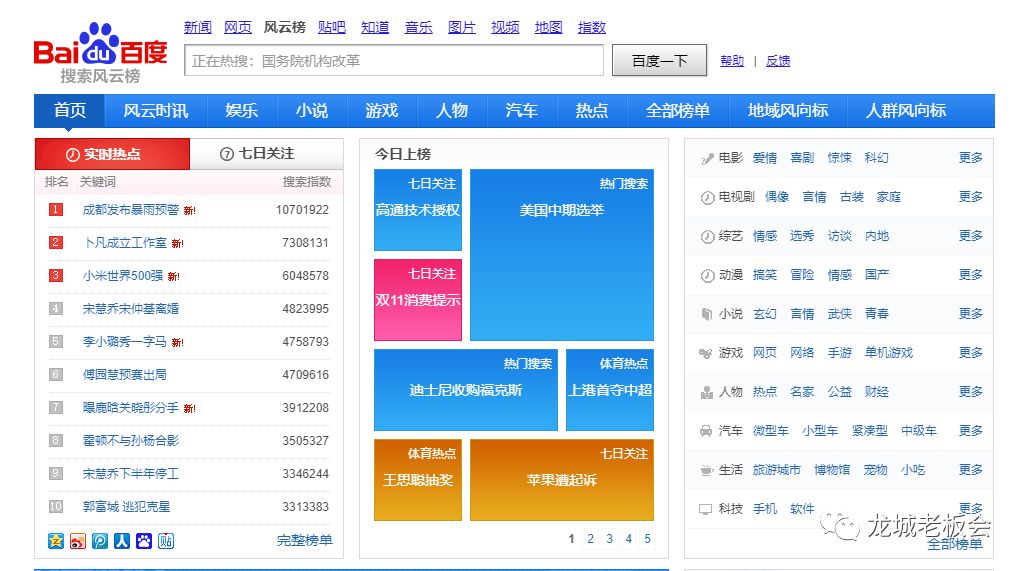Share to QQ Zone star icon

click(56, 541)
